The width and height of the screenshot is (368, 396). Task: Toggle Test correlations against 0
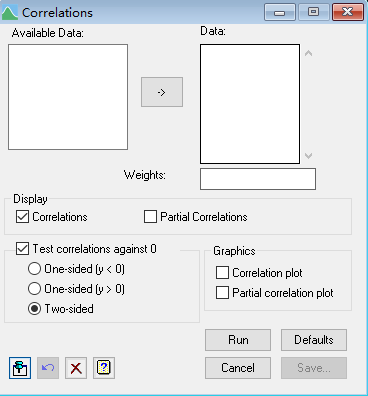click(22, 249)
